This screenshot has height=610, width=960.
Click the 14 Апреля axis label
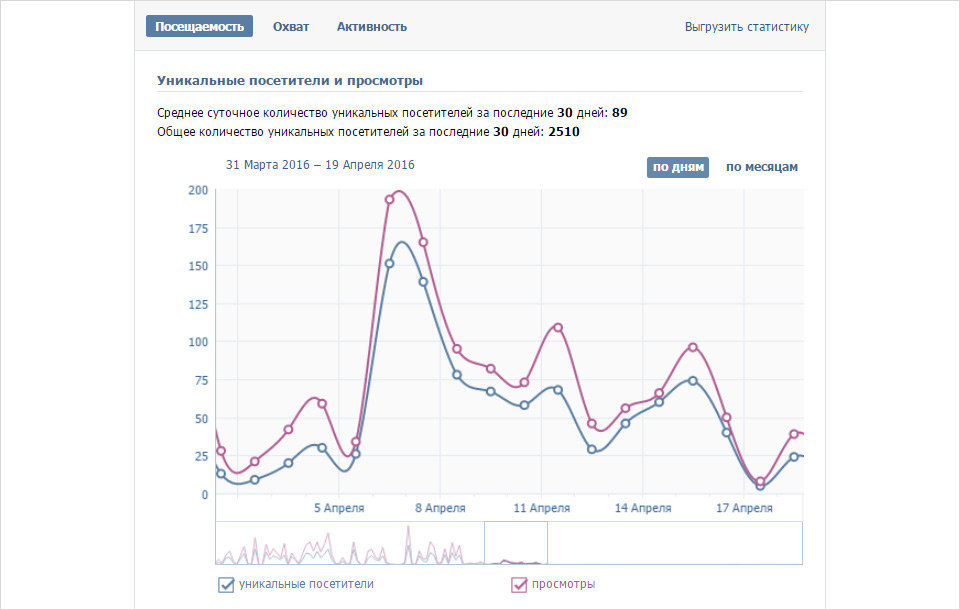643,508
